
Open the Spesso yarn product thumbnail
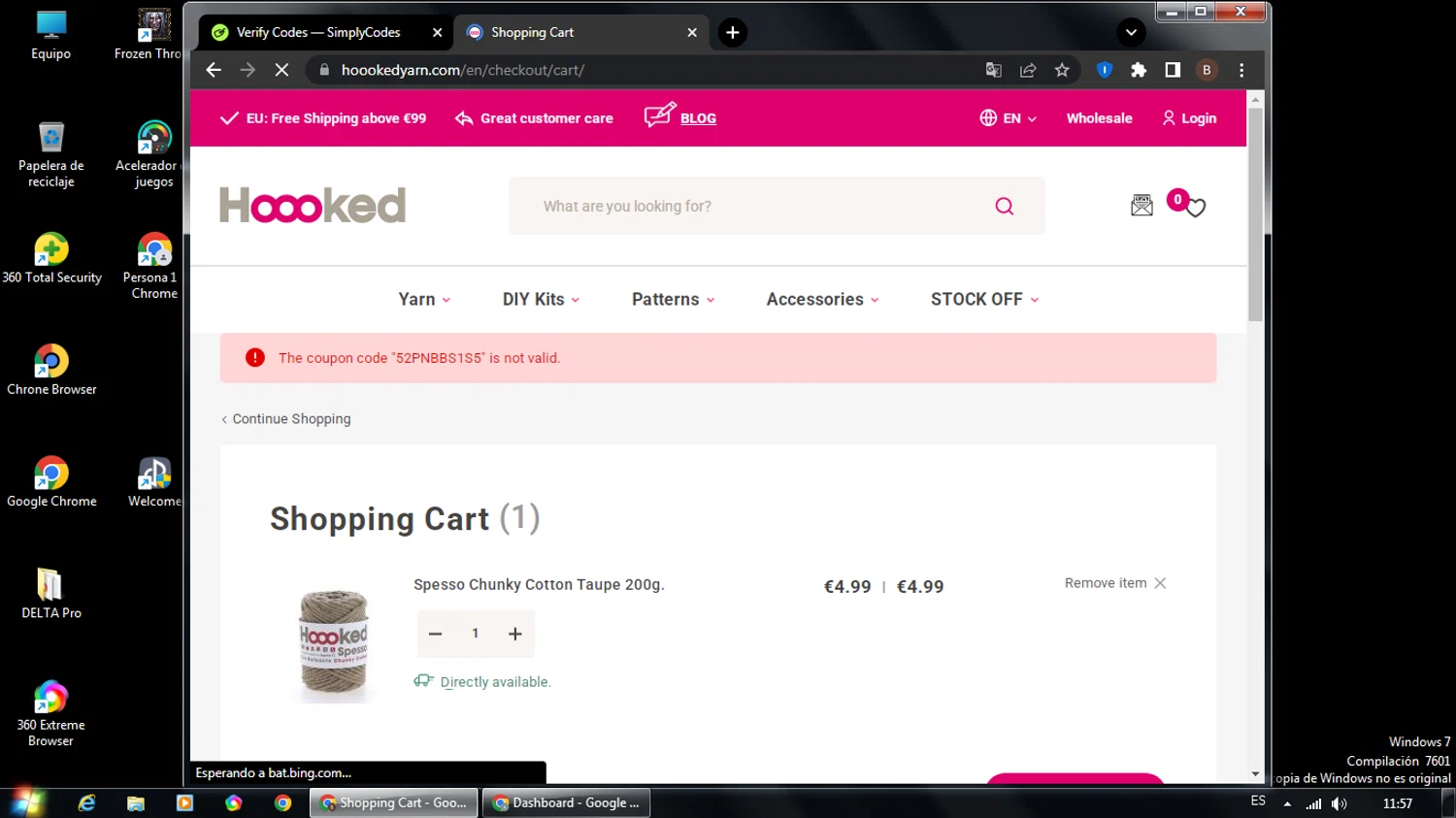point(333,643)
